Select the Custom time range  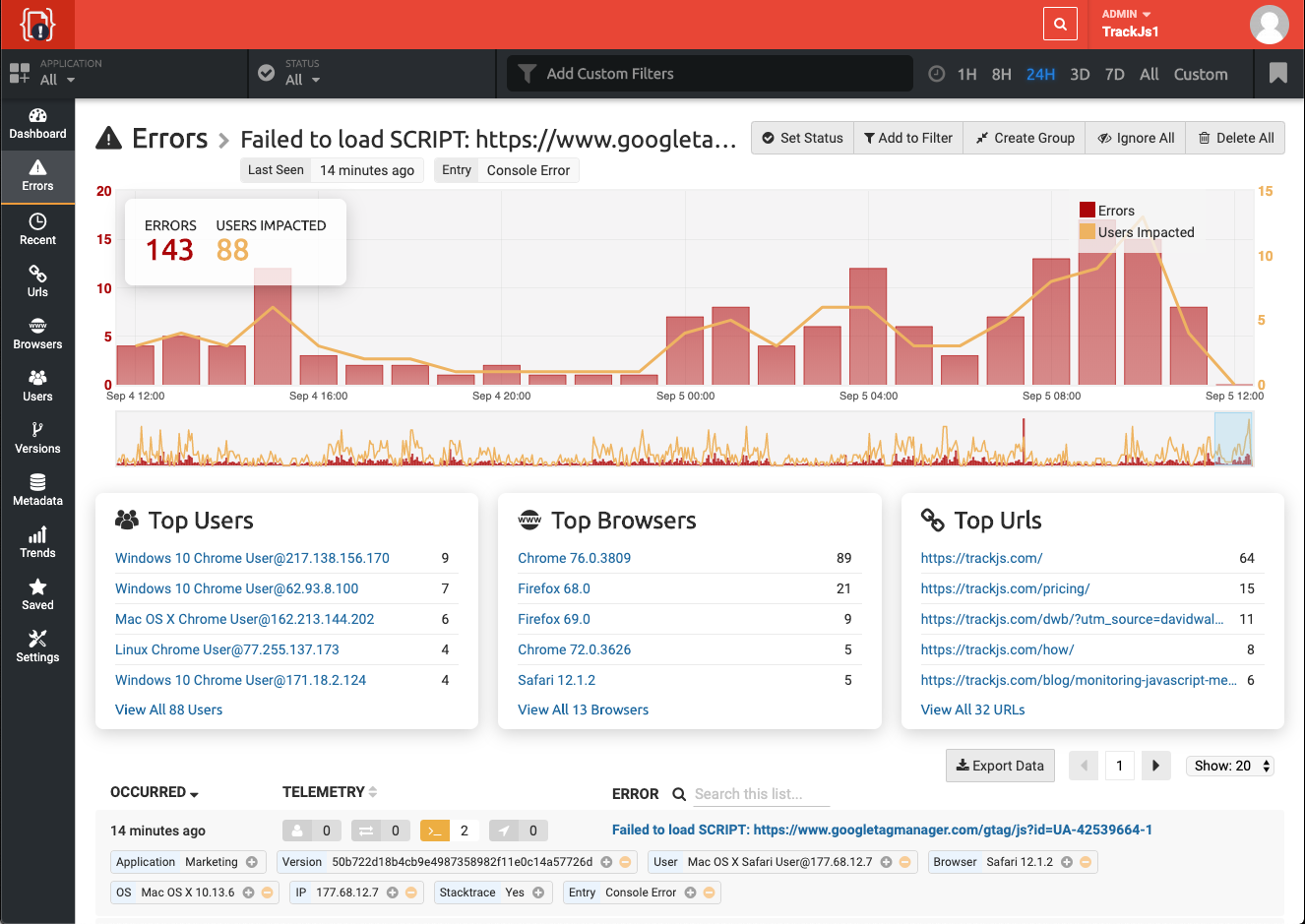1201,74
